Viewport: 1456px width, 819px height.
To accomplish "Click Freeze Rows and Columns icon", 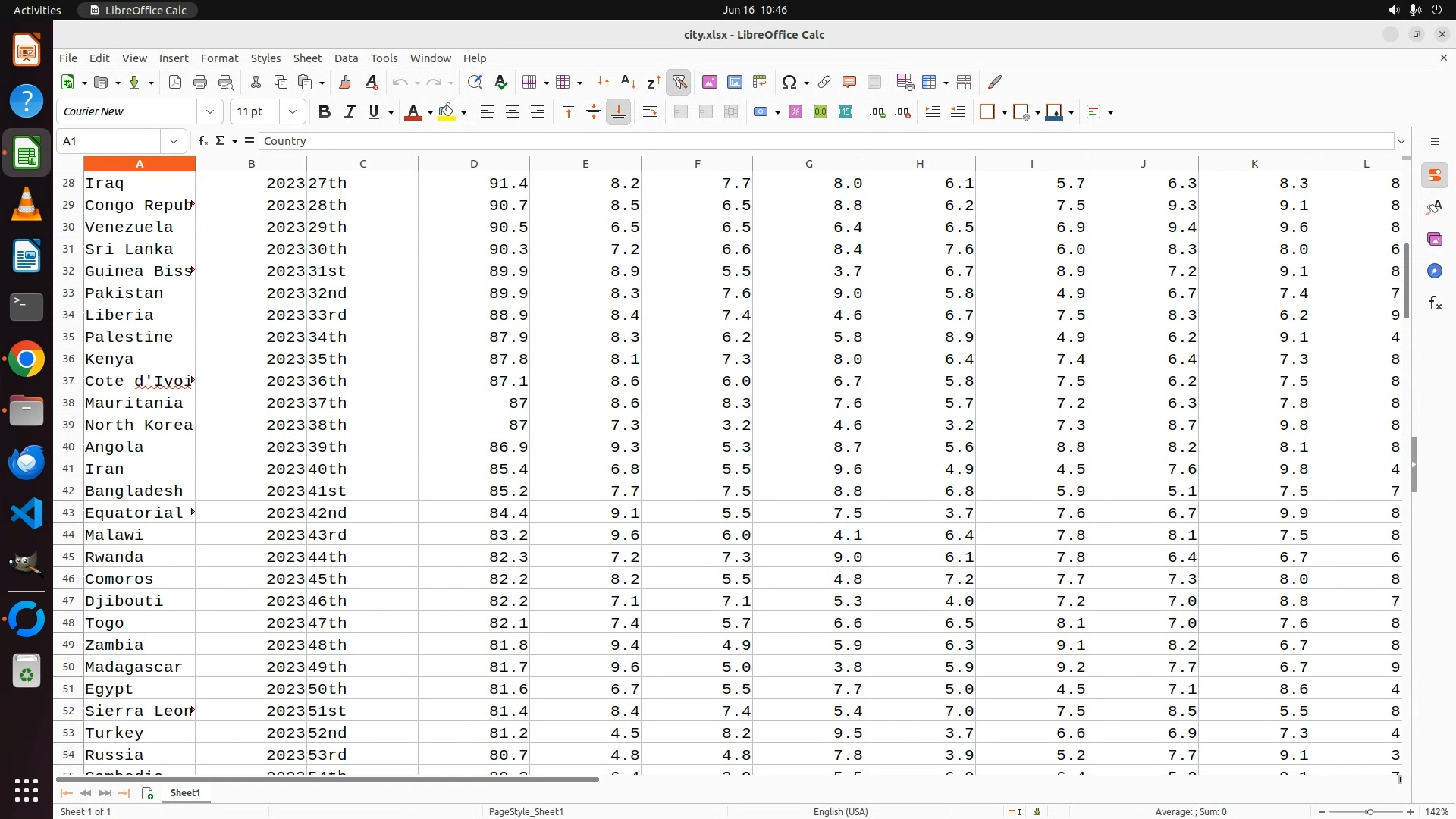I will [x=930, y=83].
